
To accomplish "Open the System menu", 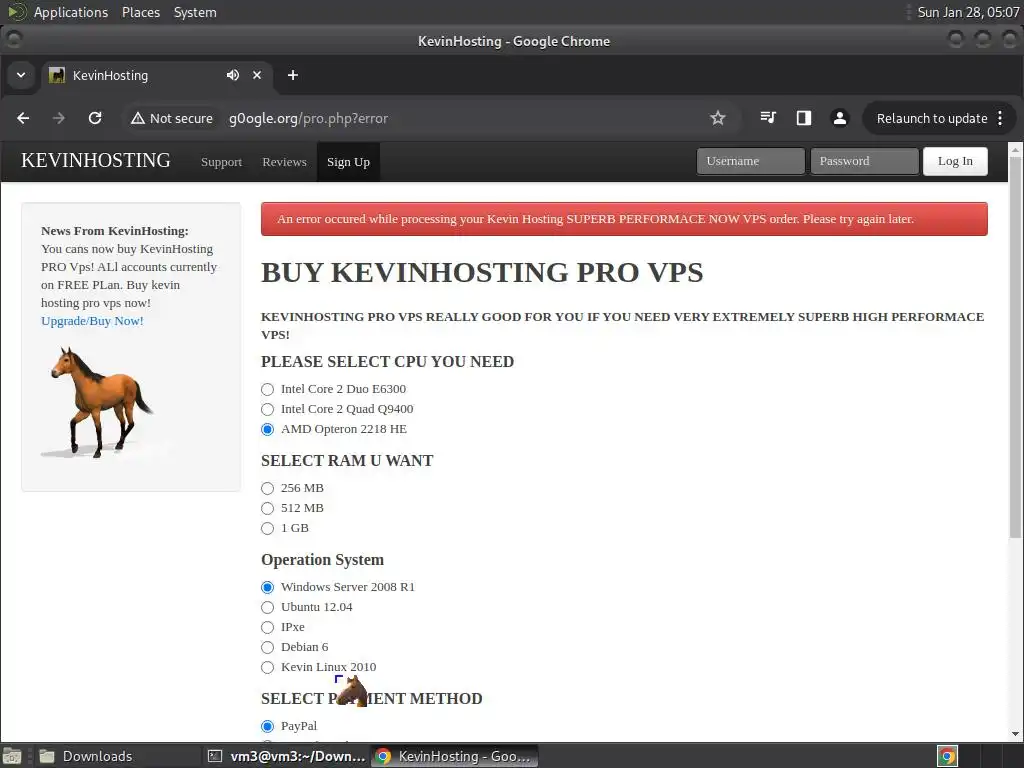I will click(x=195, y=12).
